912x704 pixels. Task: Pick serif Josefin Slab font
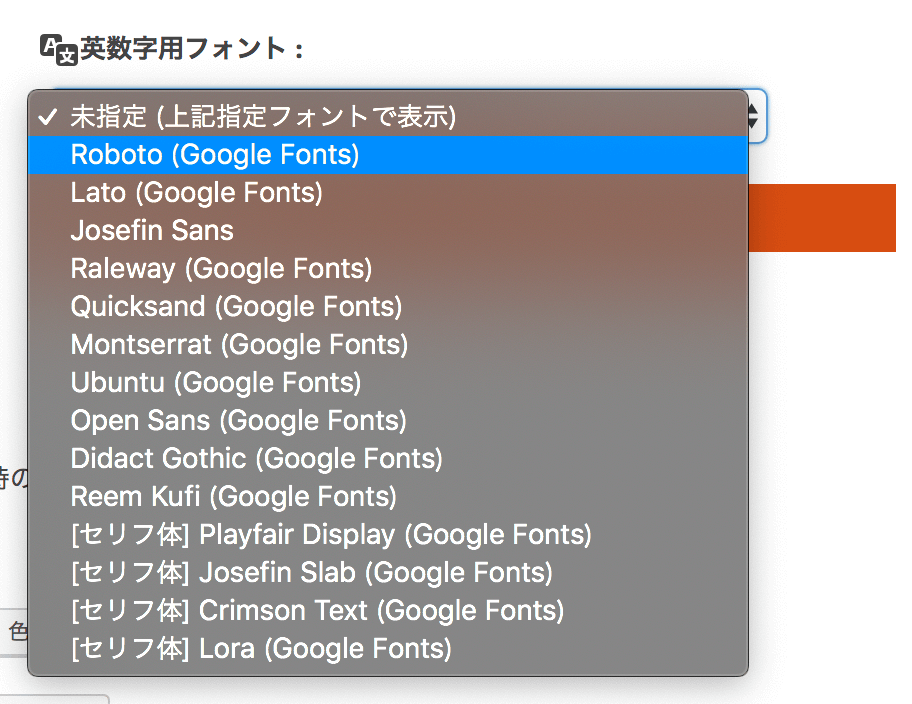388,573
